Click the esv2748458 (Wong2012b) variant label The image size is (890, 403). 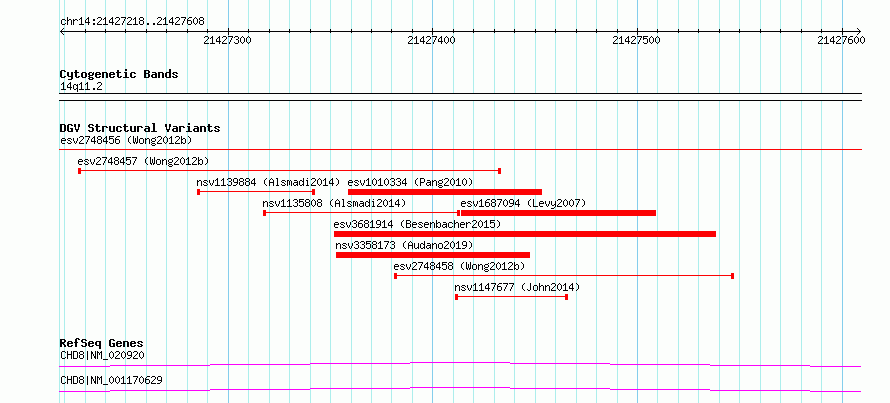(459, 266)
